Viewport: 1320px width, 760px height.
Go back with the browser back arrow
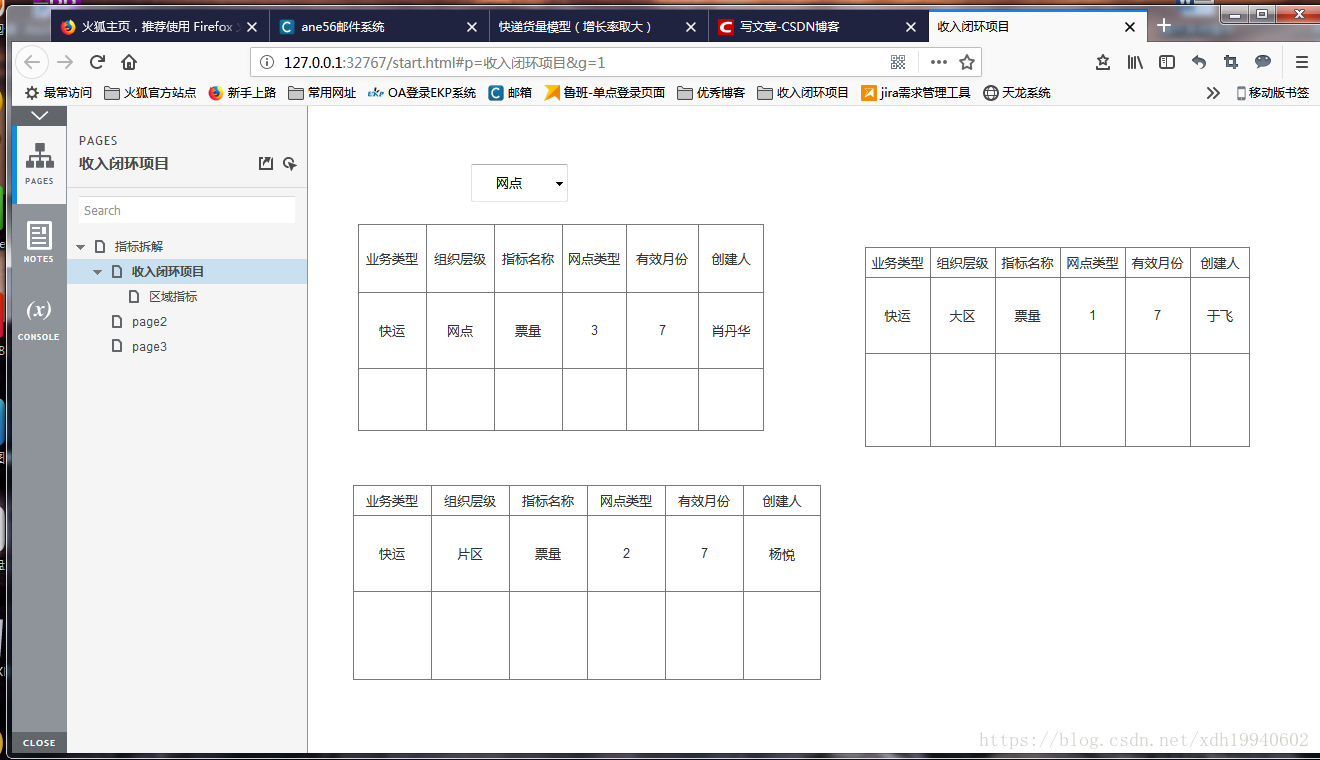(x=32, y=62)
